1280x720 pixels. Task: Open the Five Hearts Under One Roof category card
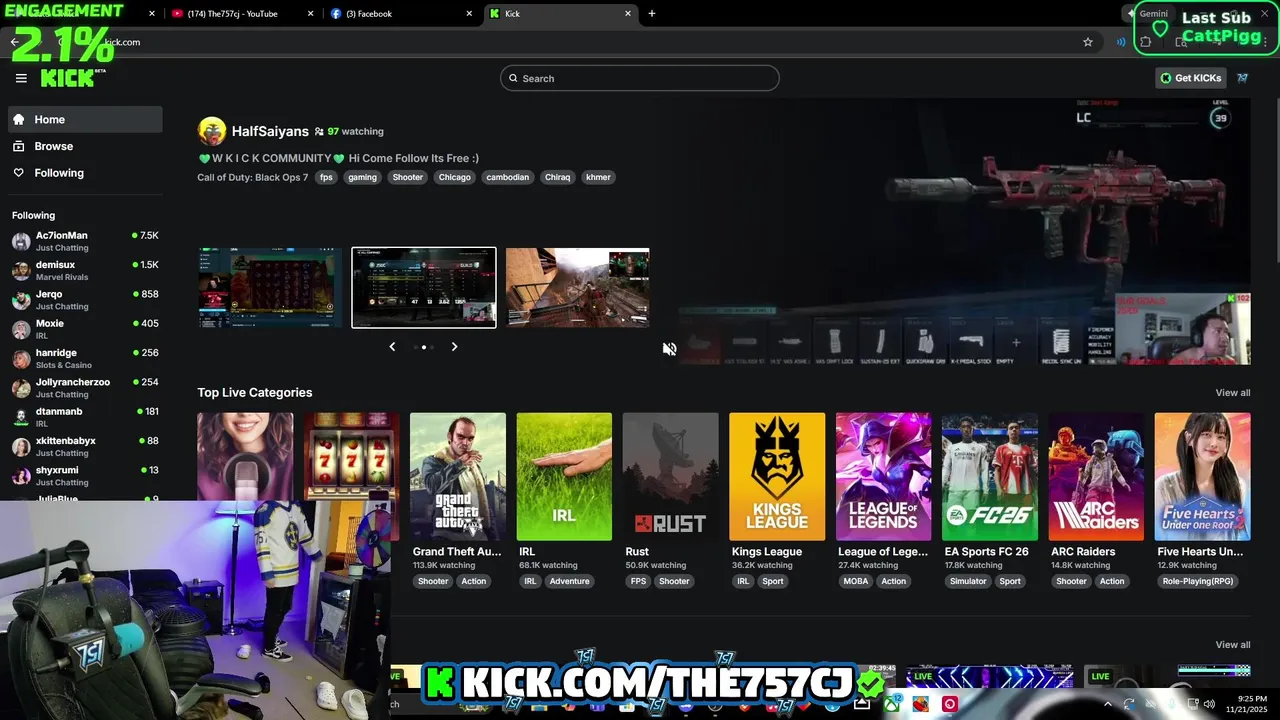pyautogui.click(x=1203, y=477)
